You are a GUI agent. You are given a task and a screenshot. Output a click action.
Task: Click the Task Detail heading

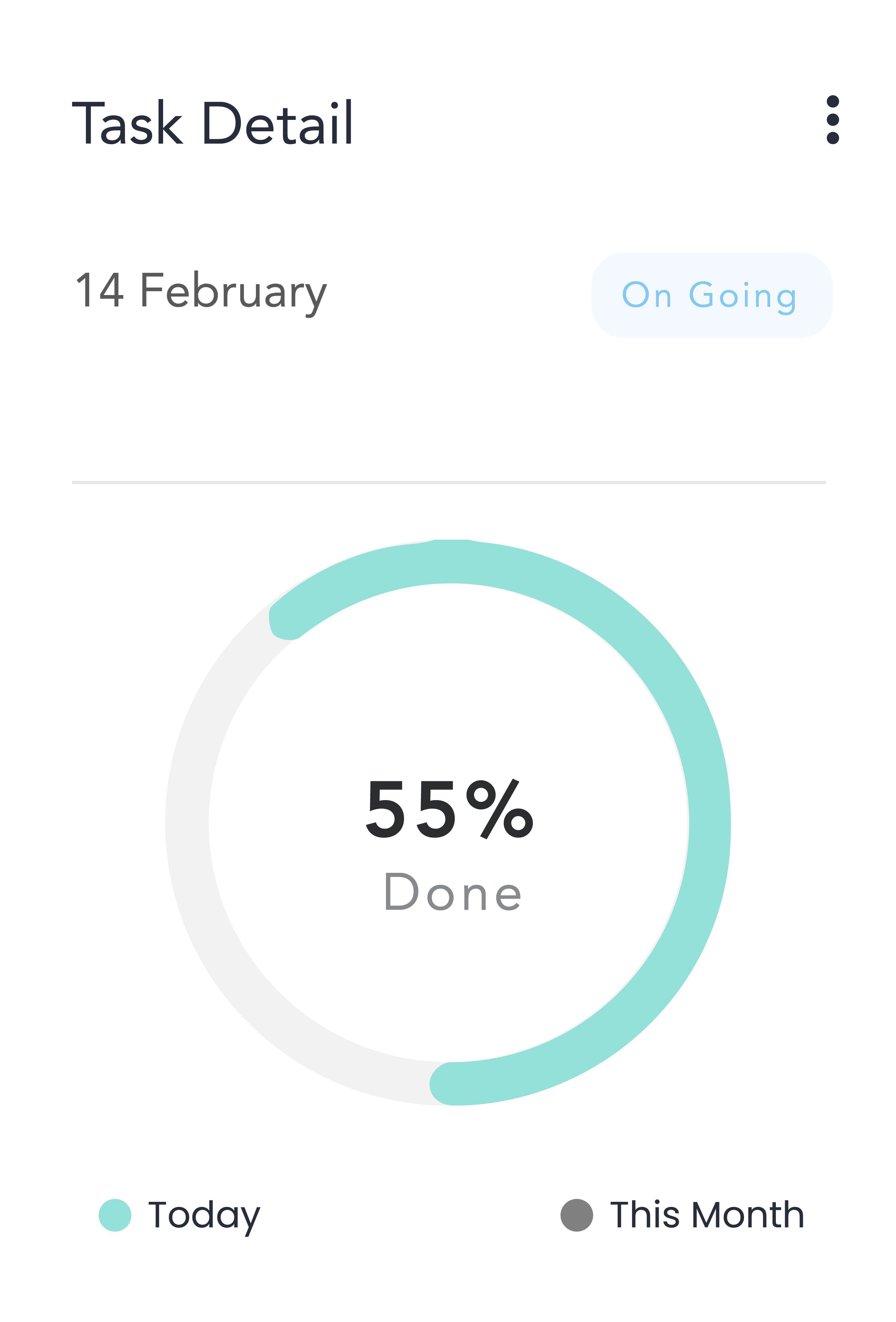(x=213, y=123)
